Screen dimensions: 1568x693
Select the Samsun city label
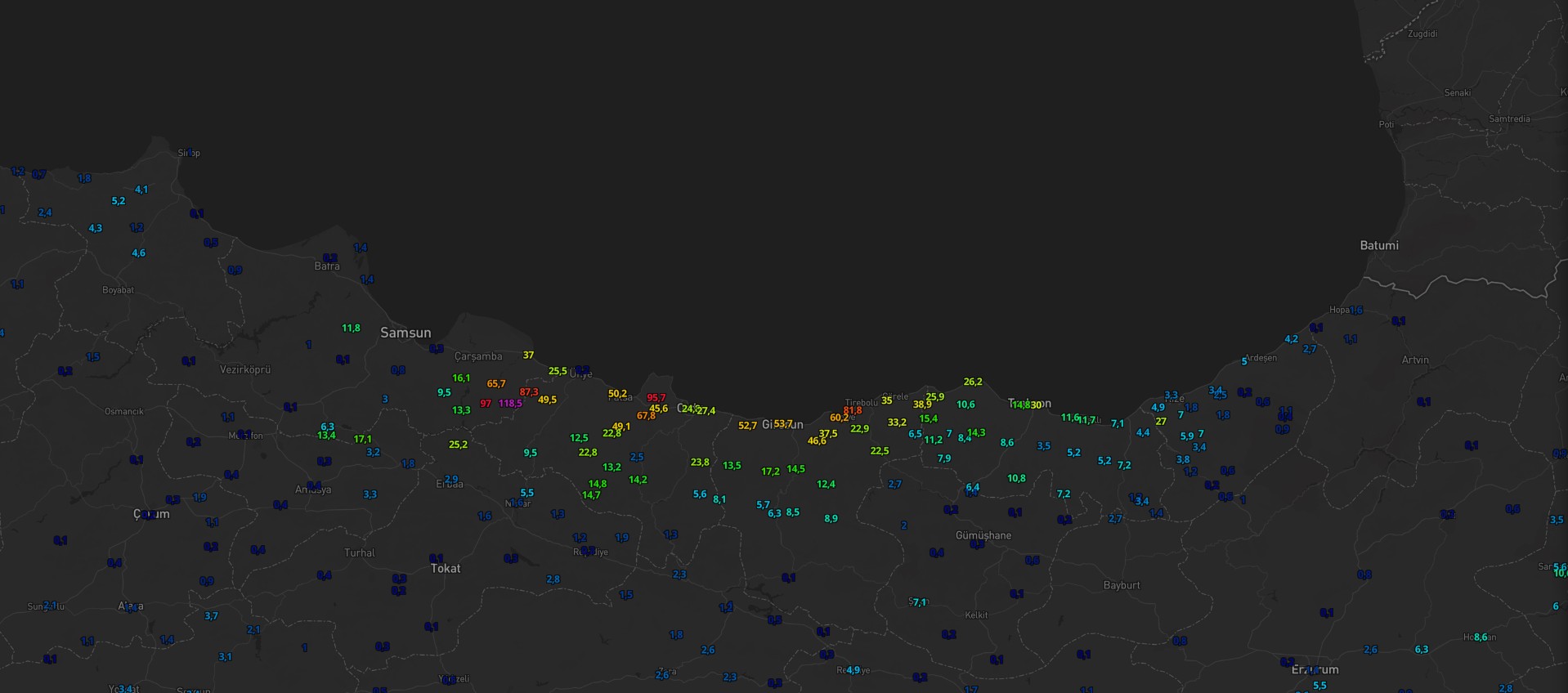(405, 333)
